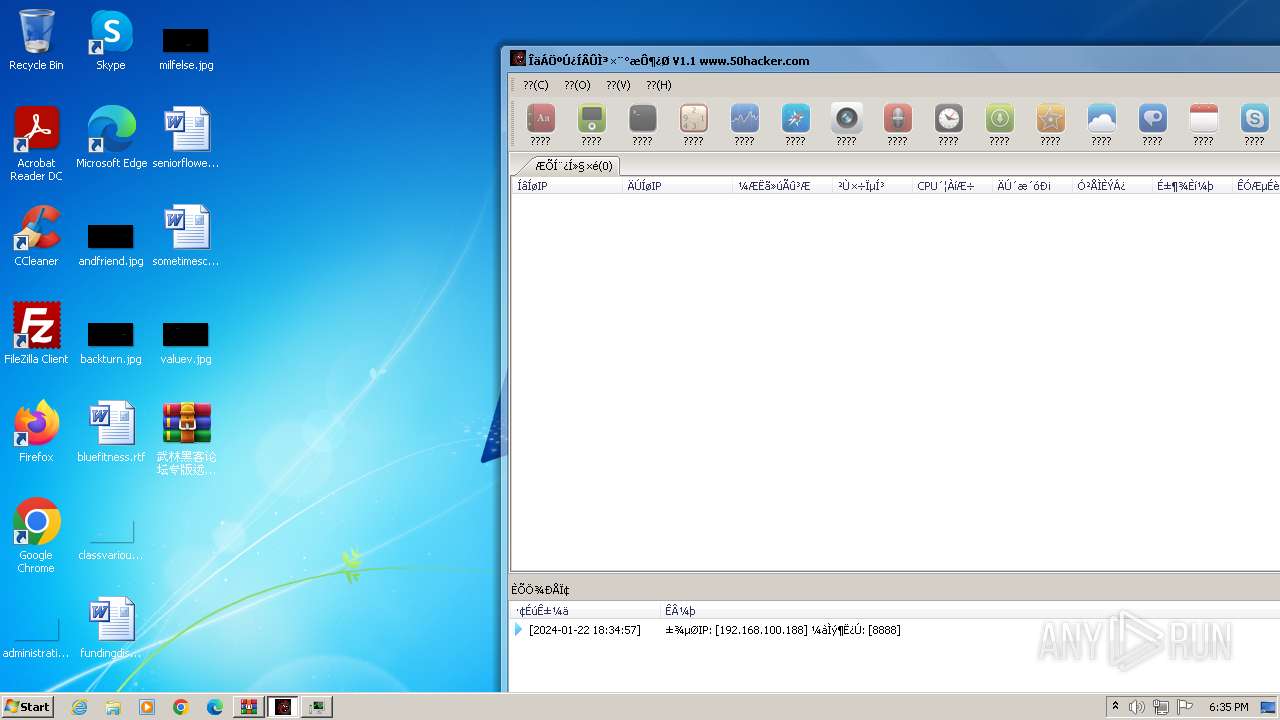Open the FileZilla Client shortcut
1280x720 pixels.
click(36, 334)
